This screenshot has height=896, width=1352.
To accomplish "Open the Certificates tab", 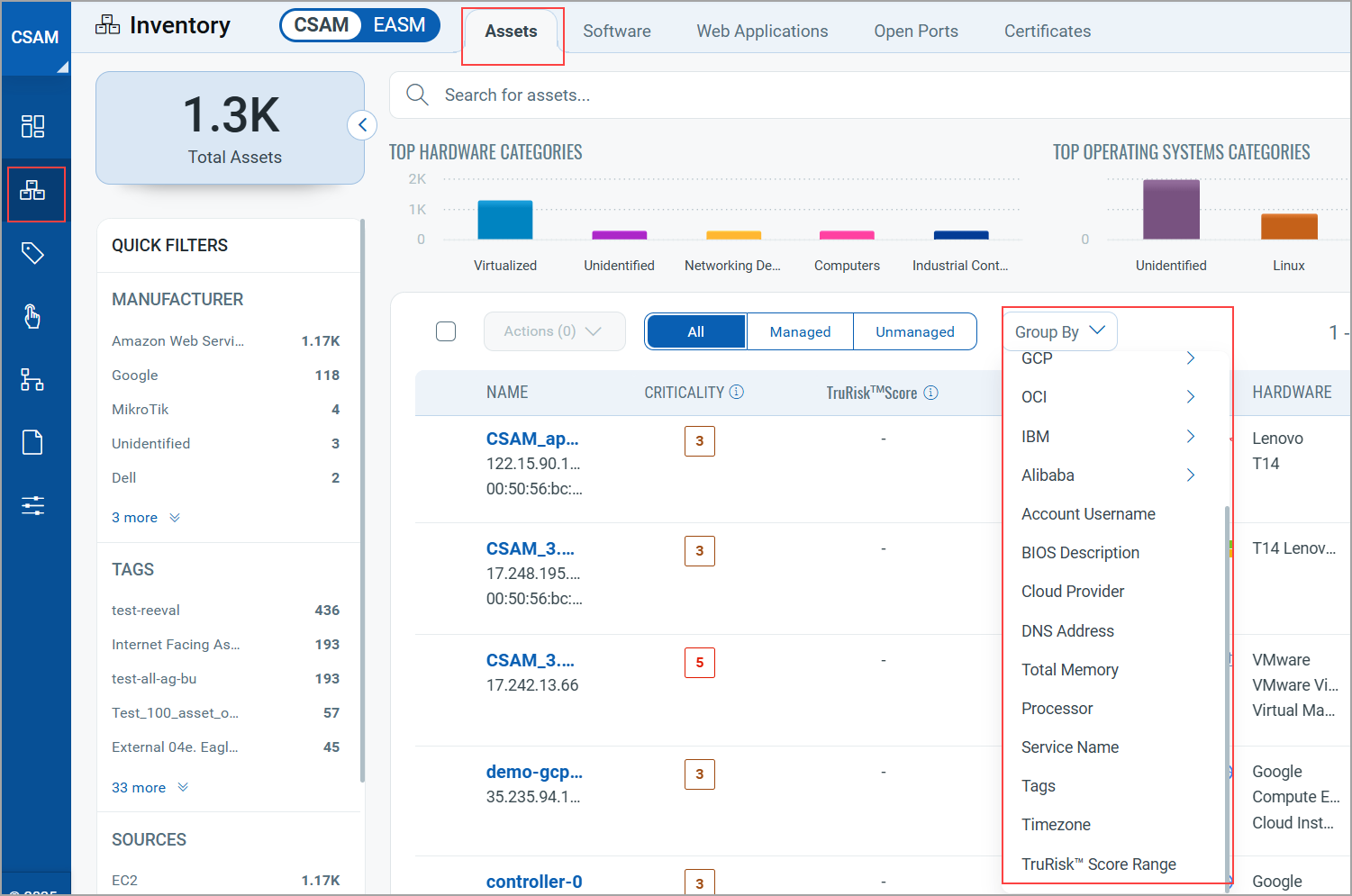I will click(1048, 32).
